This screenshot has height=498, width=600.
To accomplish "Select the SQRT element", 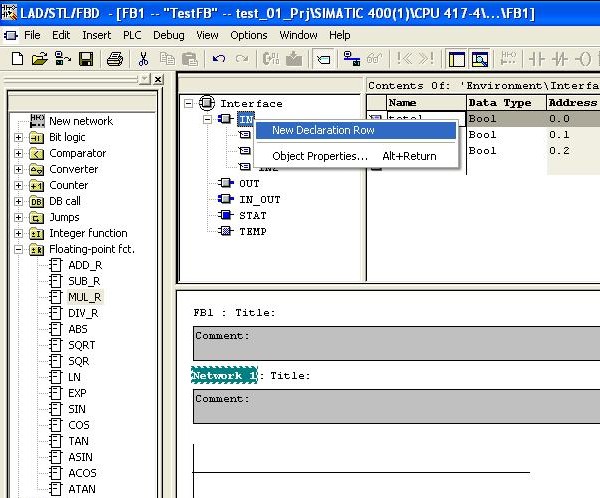I will (x=82, y=345).
